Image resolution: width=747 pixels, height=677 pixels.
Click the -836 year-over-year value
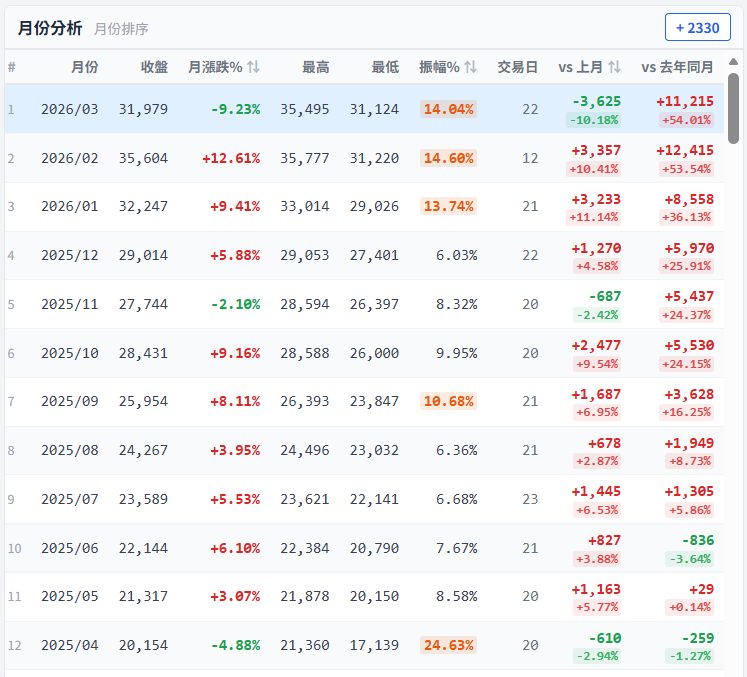(698, 540)
